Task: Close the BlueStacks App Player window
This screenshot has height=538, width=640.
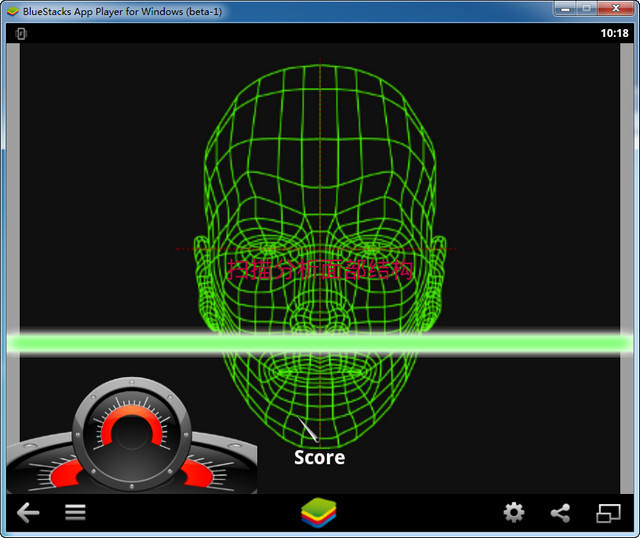Action: coord(618,9)
